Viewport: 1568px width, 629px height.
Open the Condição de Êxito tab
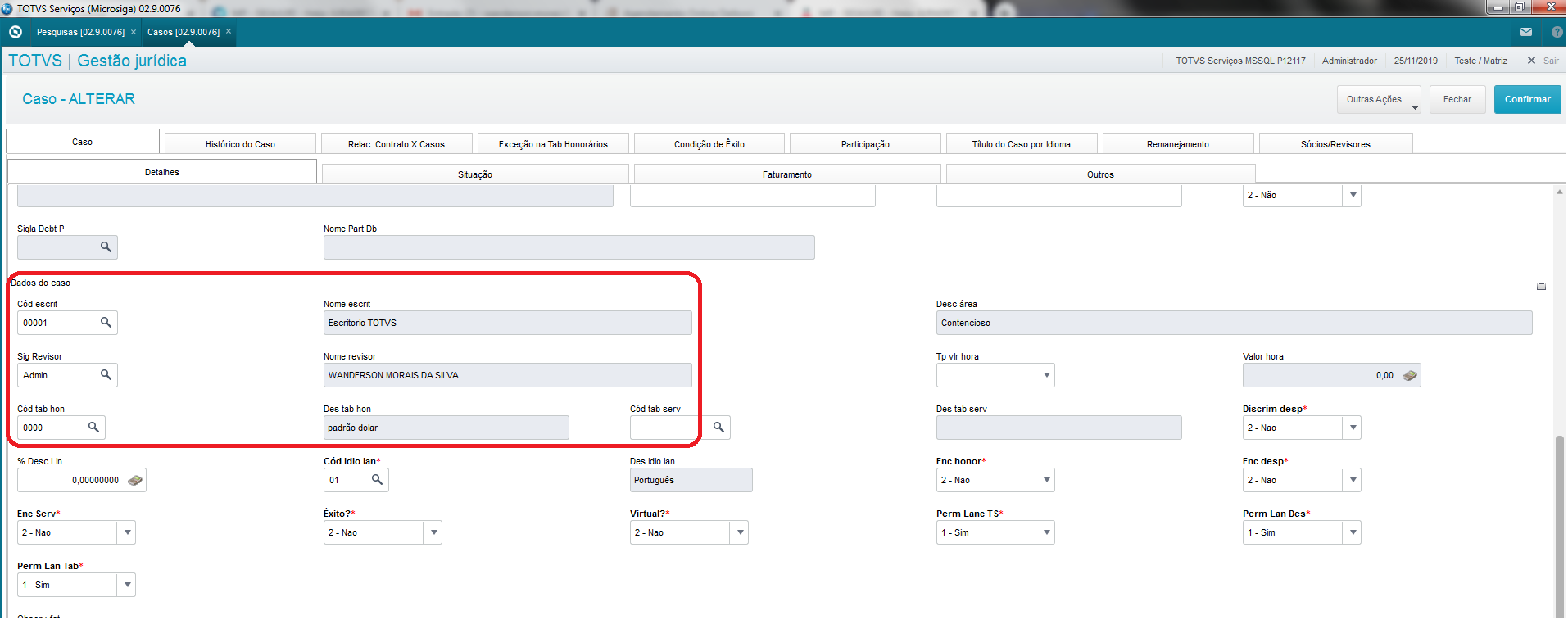709,144
